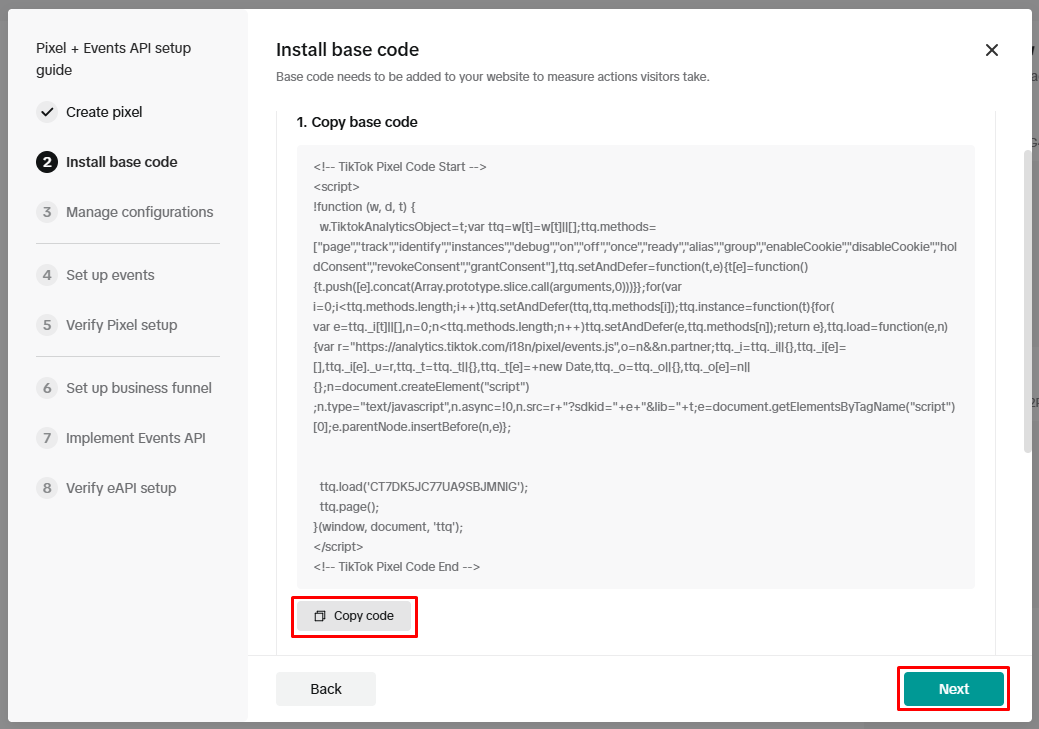Click the dialog's vertical scrollbar
This screenshot has height=729, width=1039.
point(1026,300)
